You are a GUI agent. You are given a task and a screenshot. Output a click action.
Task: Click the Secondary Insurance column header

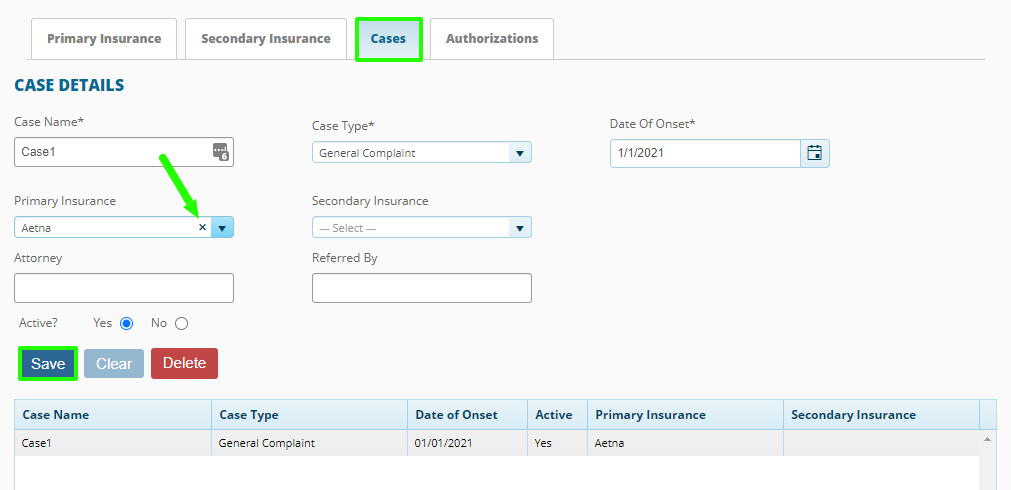[x=881, y=415]
